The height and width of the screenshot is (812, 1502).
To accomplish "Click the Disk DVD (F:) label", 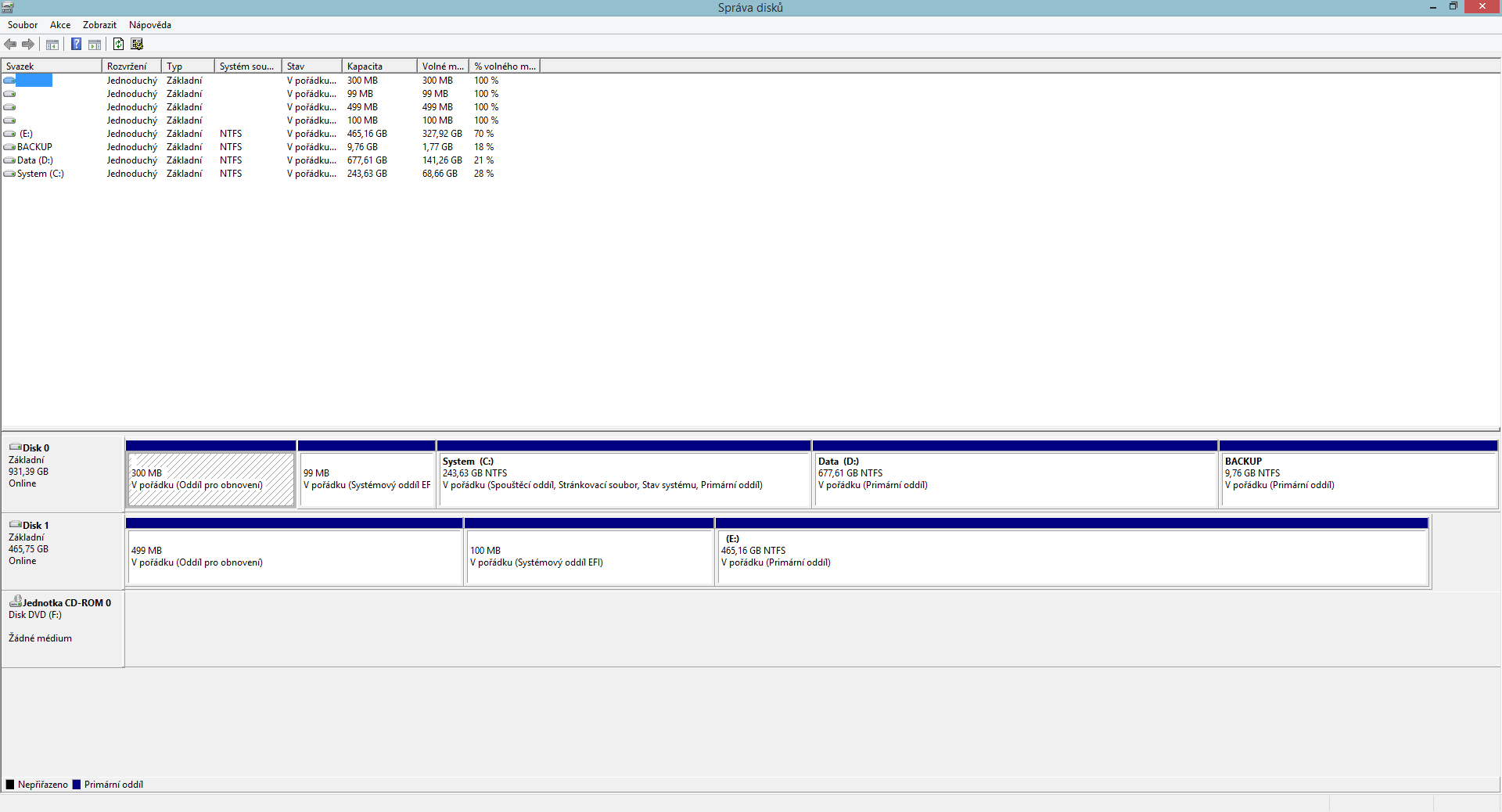I will coord(35,615).
